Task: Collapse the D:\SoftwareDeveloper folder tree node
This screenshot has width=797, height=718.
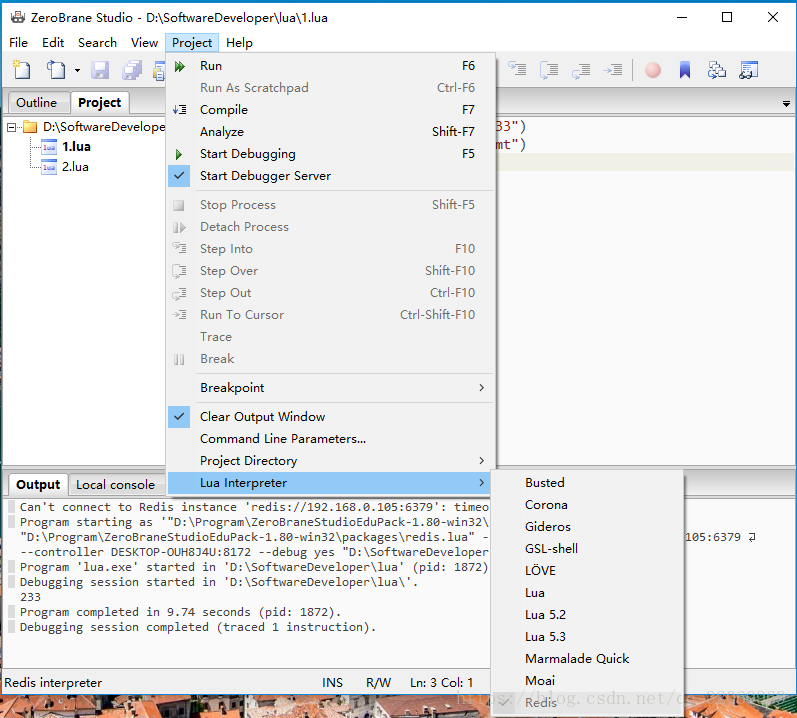Action: 12,127
